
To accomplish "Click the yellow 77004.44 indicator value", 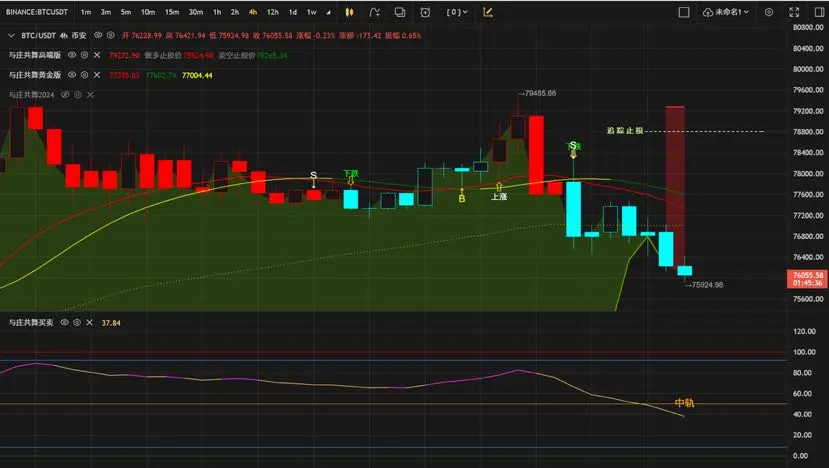I will pos(197,75).
